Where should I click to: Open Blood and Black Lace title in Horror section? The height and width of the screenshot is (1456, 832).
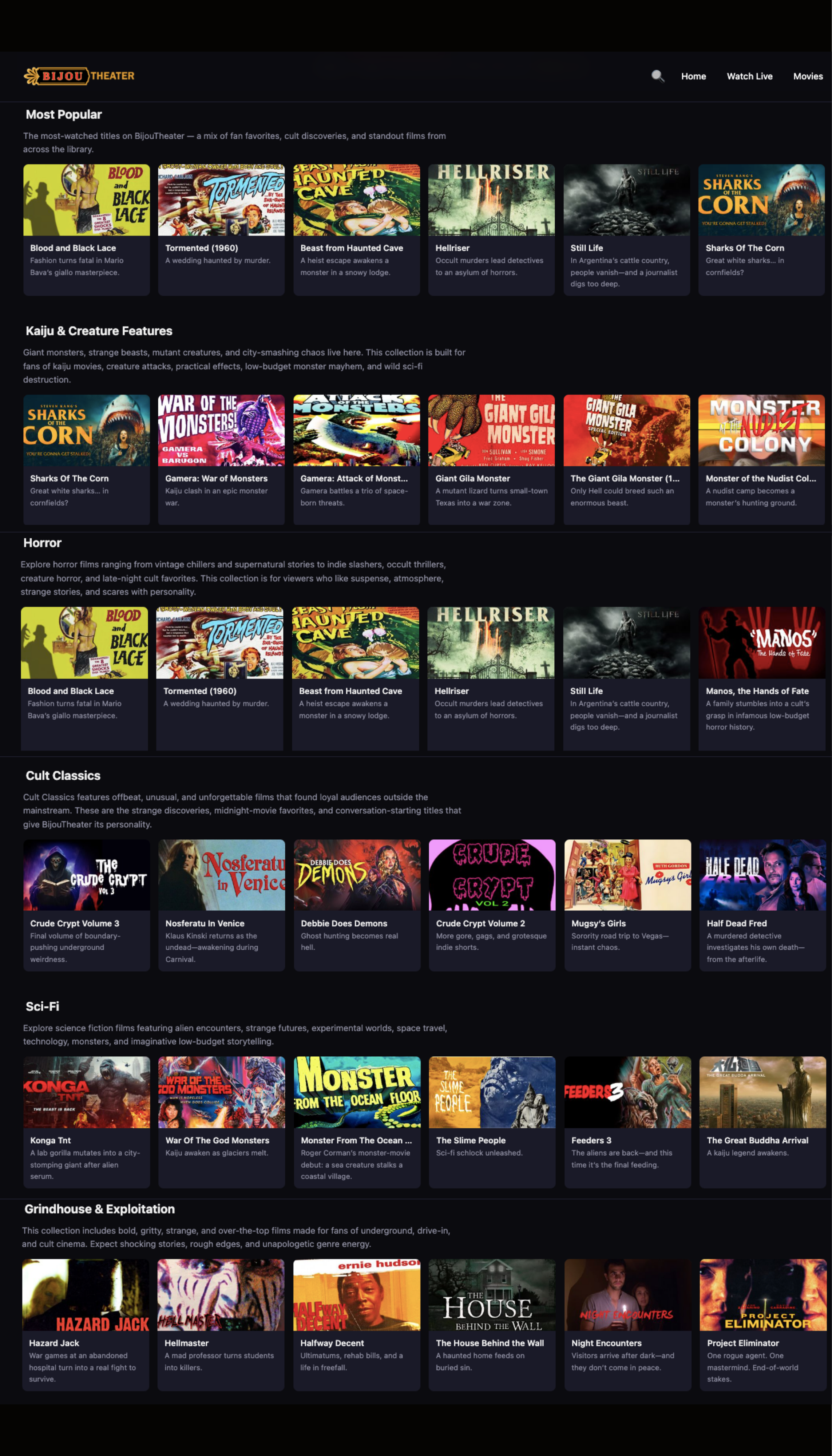click(x=71, y=691)
